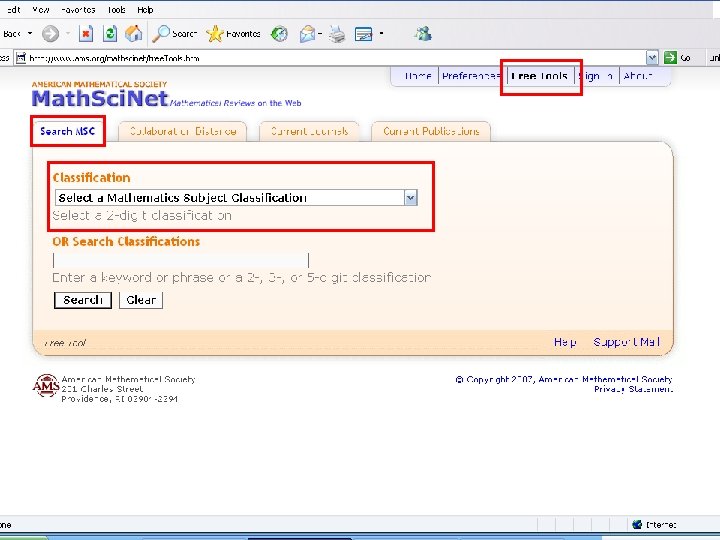Open the Mail button dropdown arrow
This screenshot has height=540, width=720.
click(x=320, y=34)
